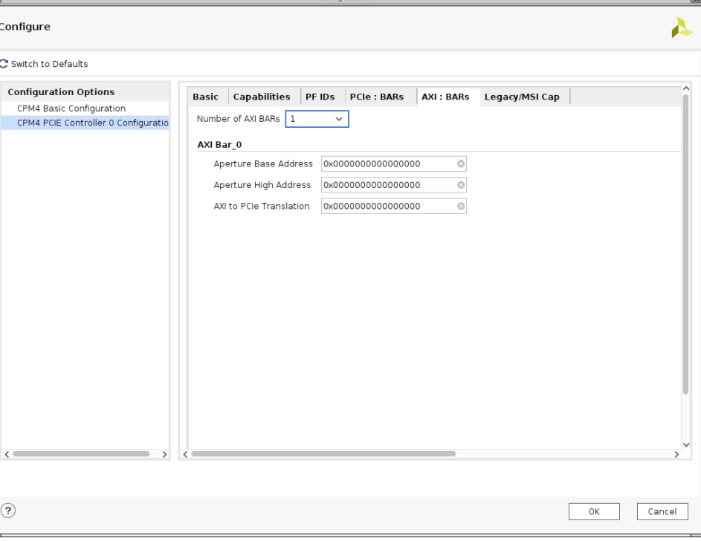Click the Number of AXI BARs label
Viewport: 701px width, 541px height.
[x=238, y=119]
